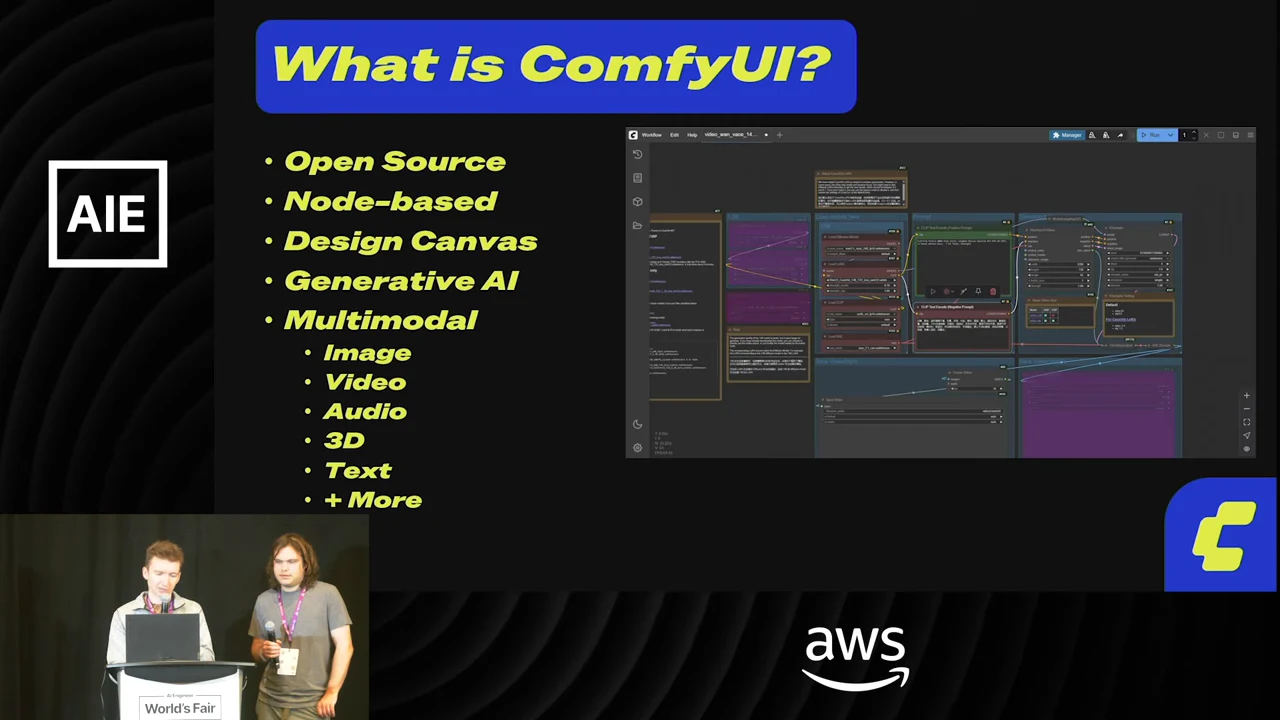
Task: Click the "Generative AI" bullet
Action: tap(401, 281)
